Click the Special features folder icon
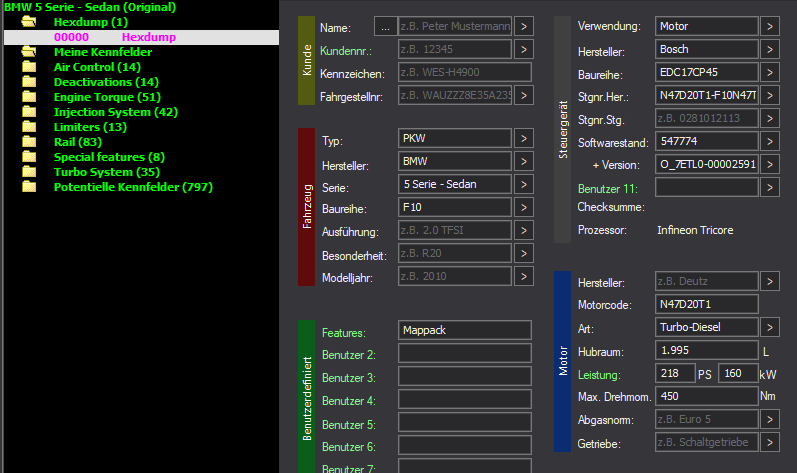Screen dimensions: 797x473 pos(29,157)
